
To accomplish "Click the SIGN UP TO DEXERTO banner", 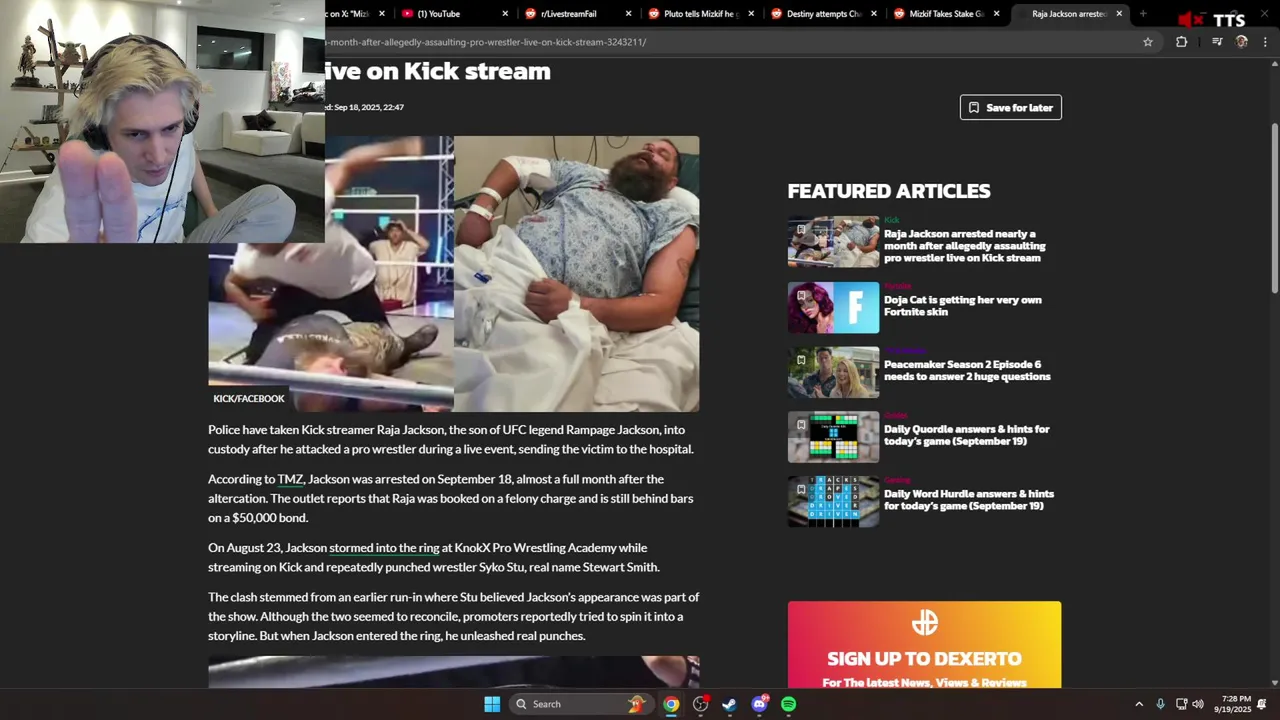I will 924,645.
